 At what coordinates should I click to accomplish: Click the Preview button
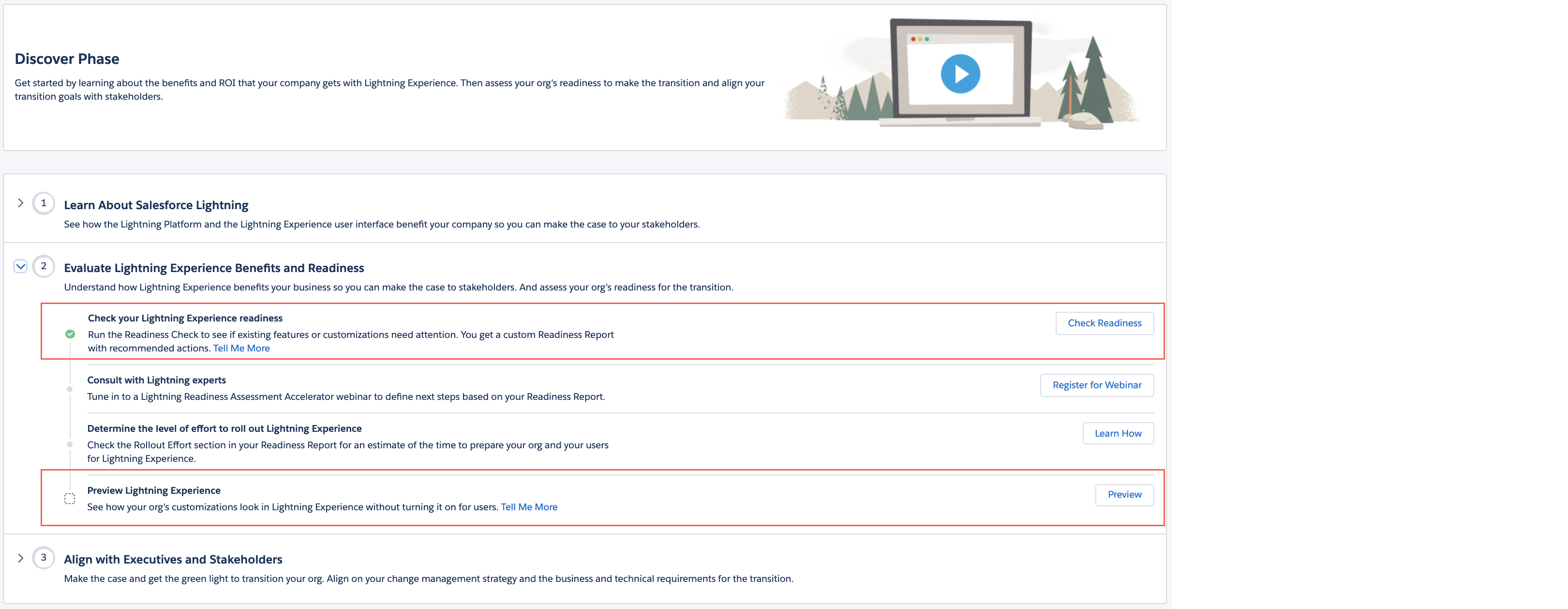(x=1124, y=494)
